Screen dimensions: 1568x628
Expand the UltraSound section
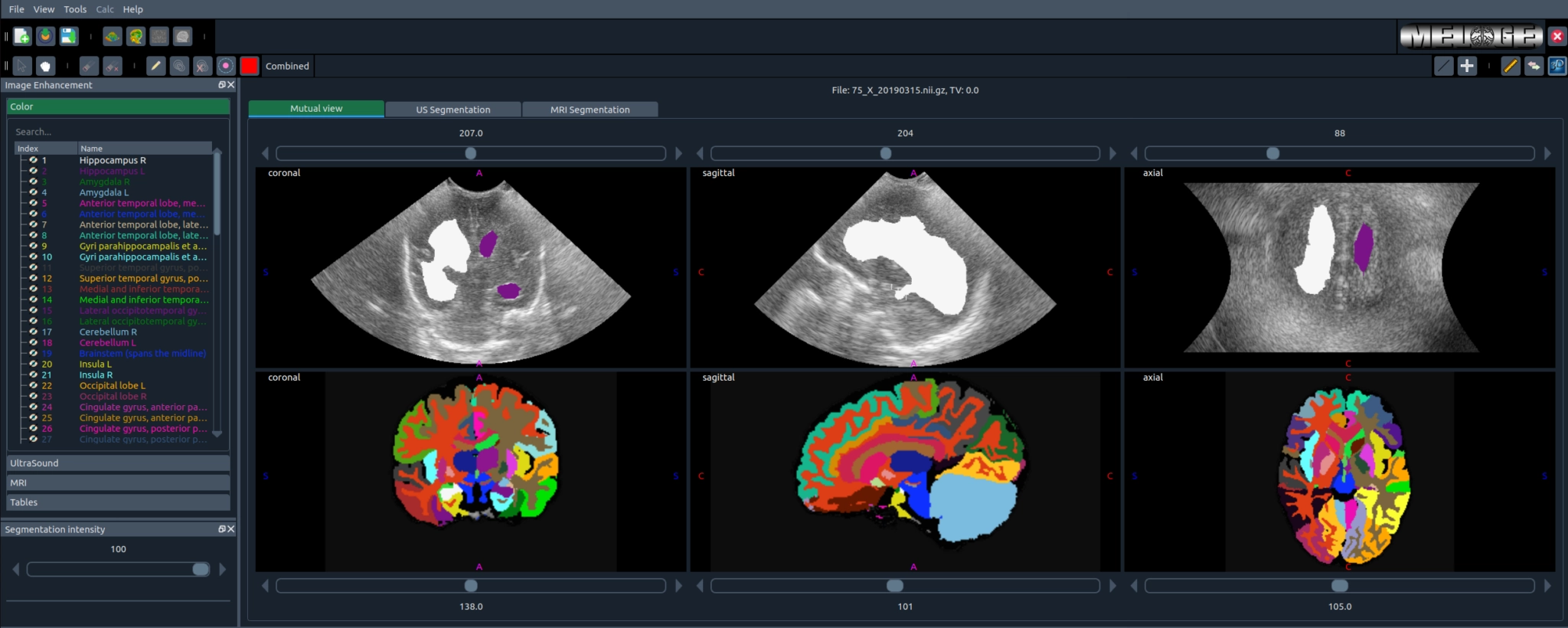click(119, 463)
